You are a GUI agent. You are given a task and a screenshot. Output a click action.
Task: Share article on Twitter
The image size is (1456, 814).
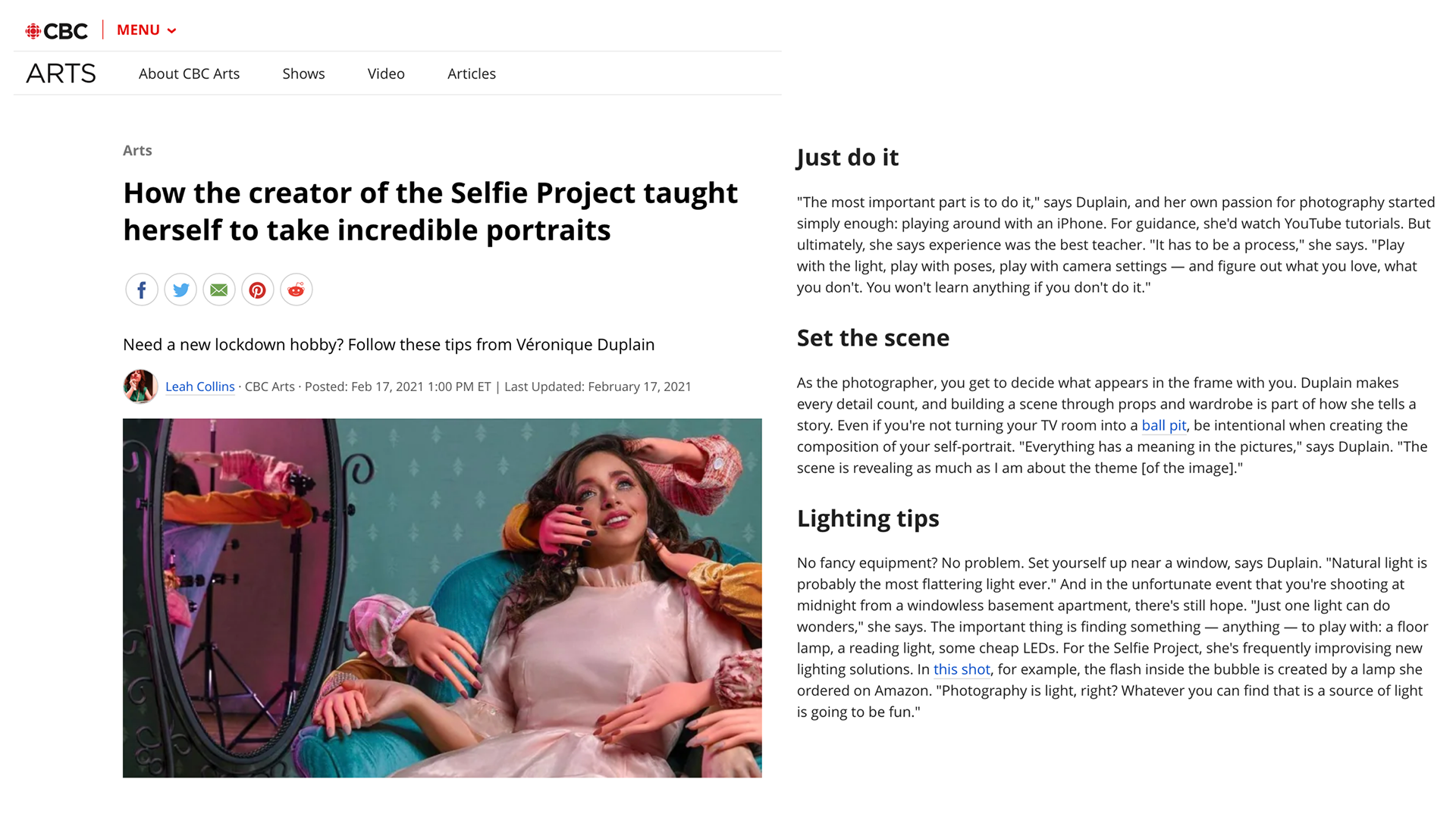(x=180, y=290)
